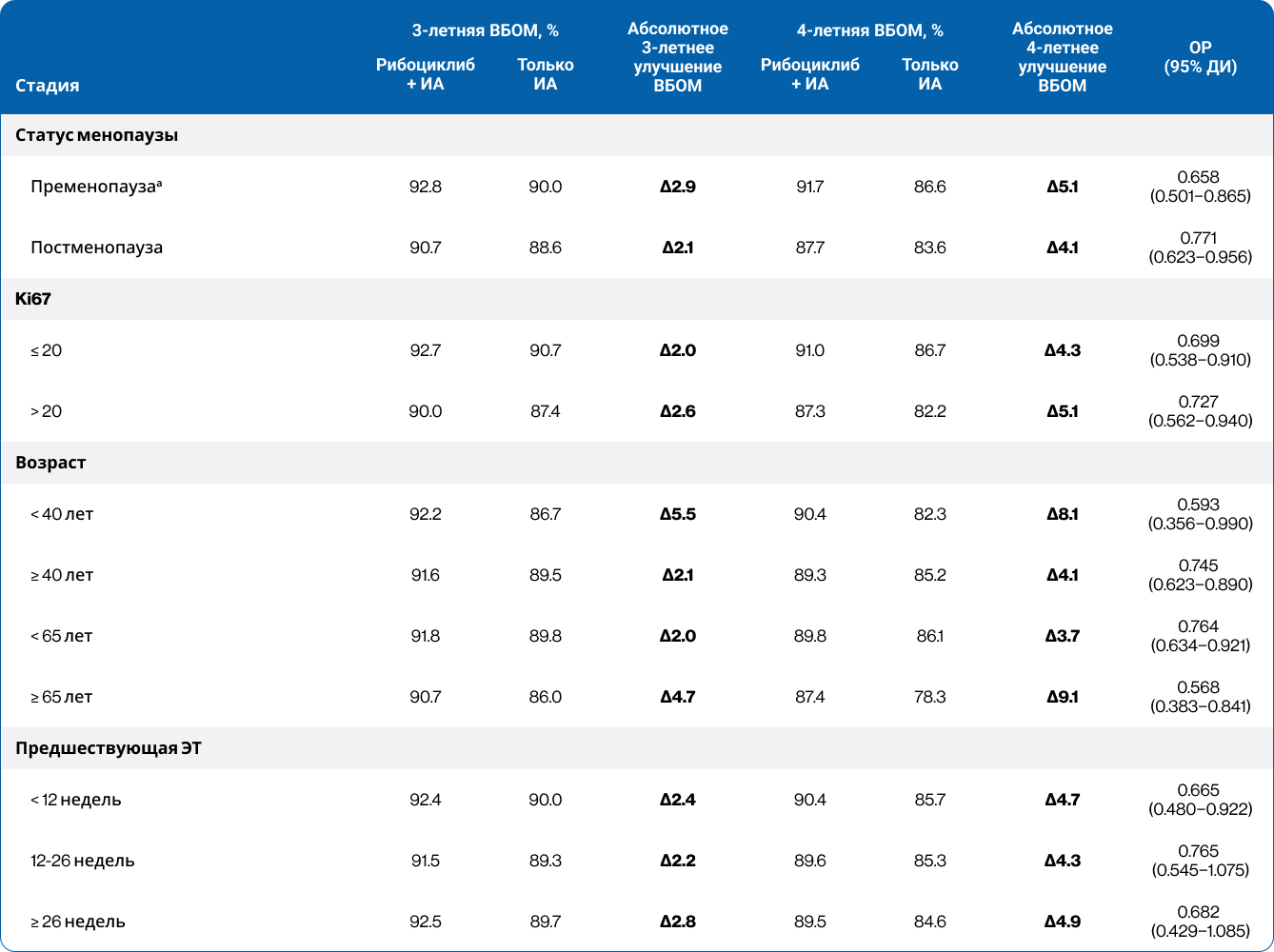Click the "Пременопауза" row label

(95, 187)
